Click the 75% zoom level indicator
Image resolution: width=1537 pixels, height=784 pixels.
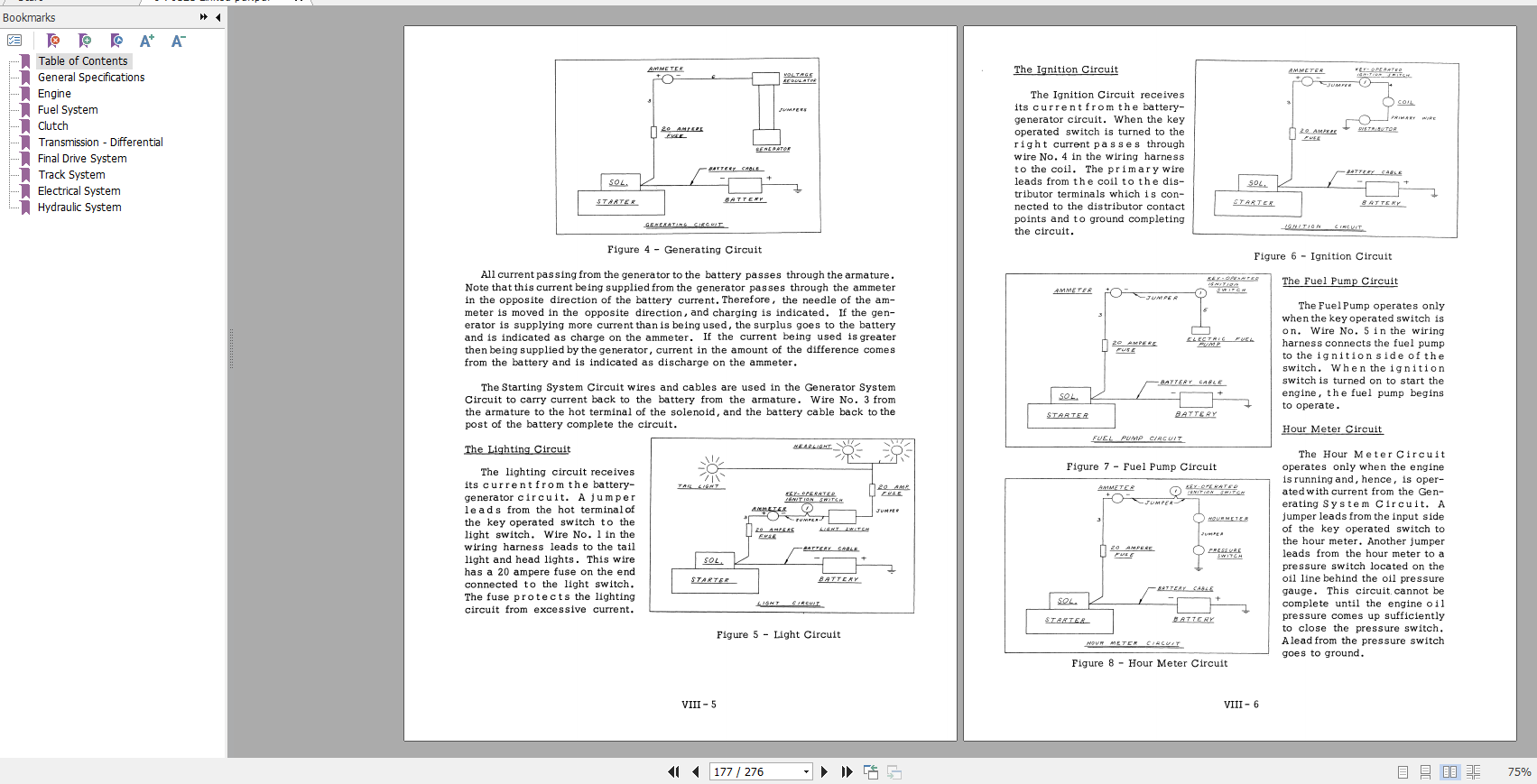pos(1519,771)
